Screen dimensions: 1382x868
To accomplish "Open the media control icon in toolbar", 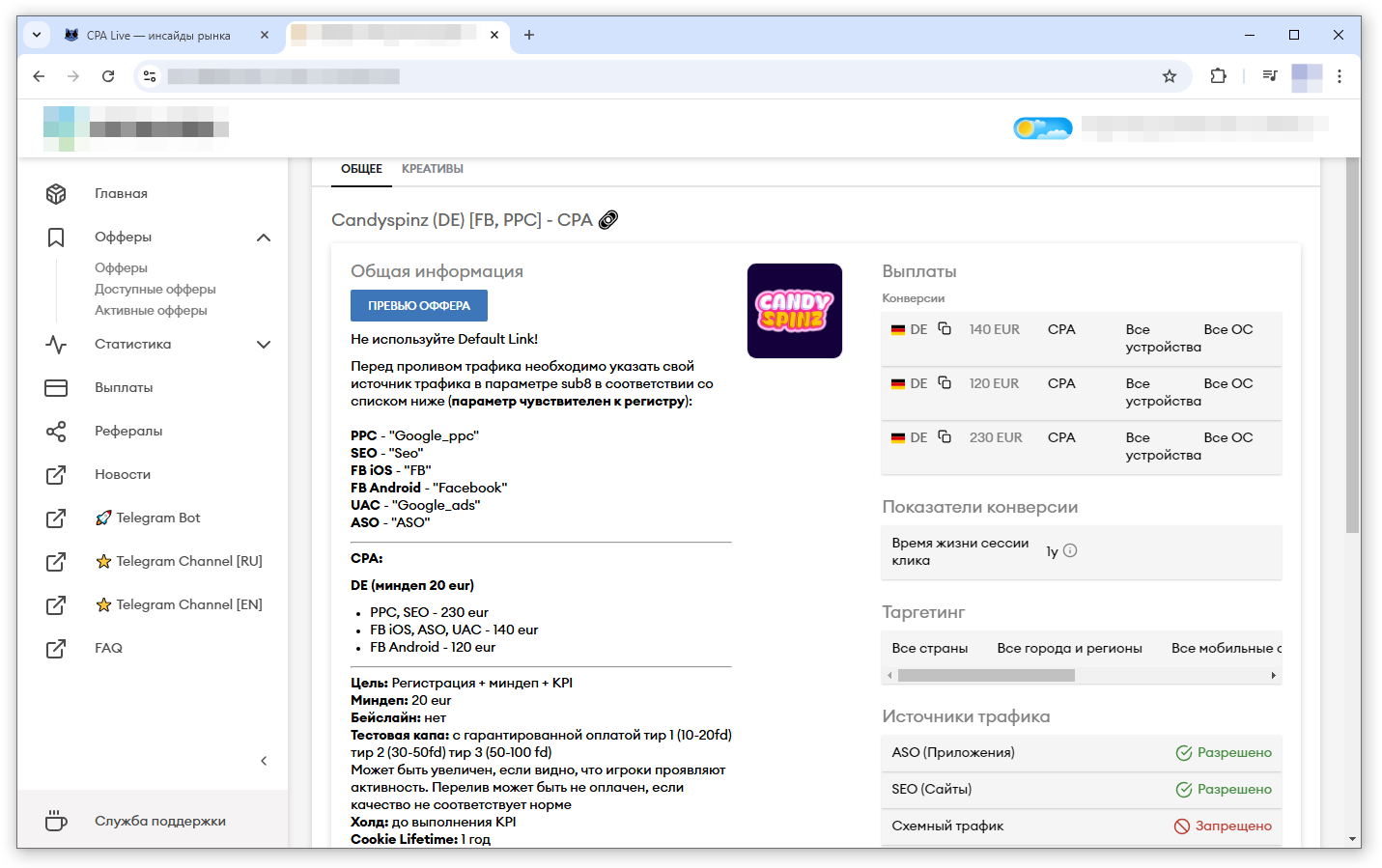I will click(x=1270, y=76).
